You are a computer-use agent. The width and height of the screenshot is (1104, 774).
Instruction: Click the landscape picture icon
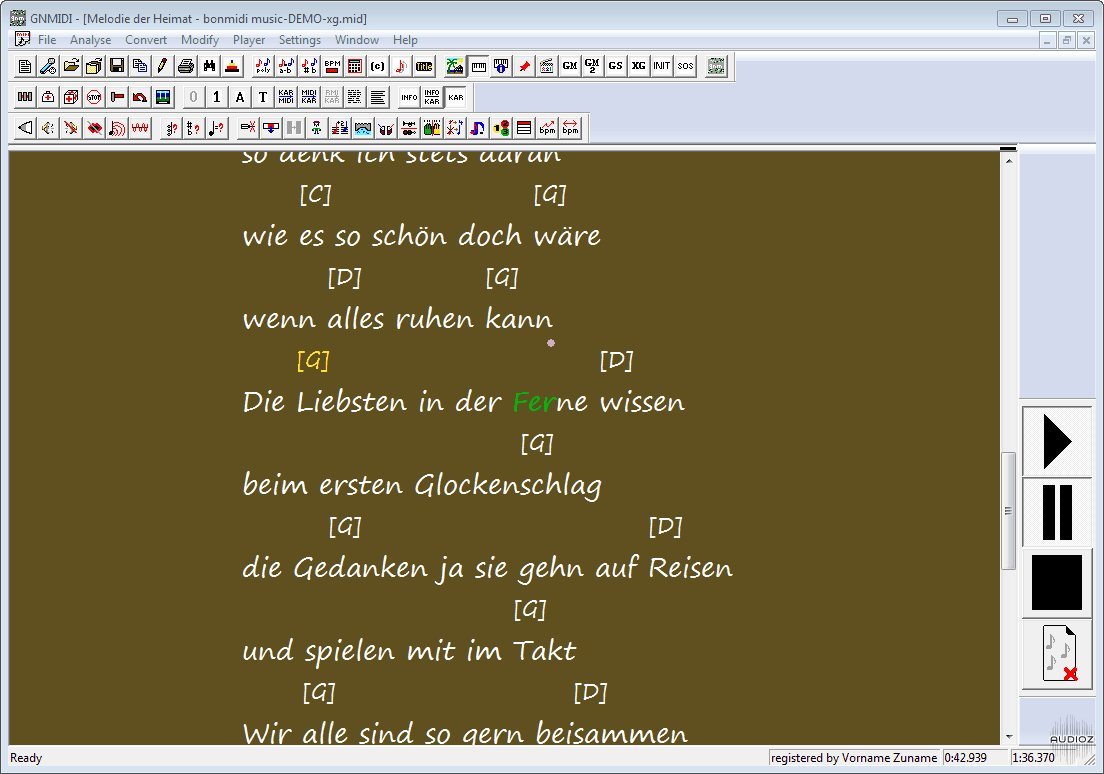tap(455, 66)
